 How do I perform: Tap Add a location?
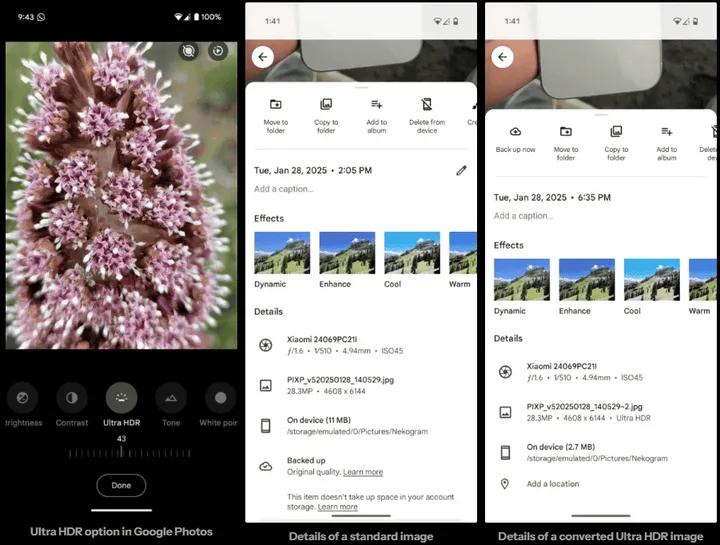tap(553, 484)
